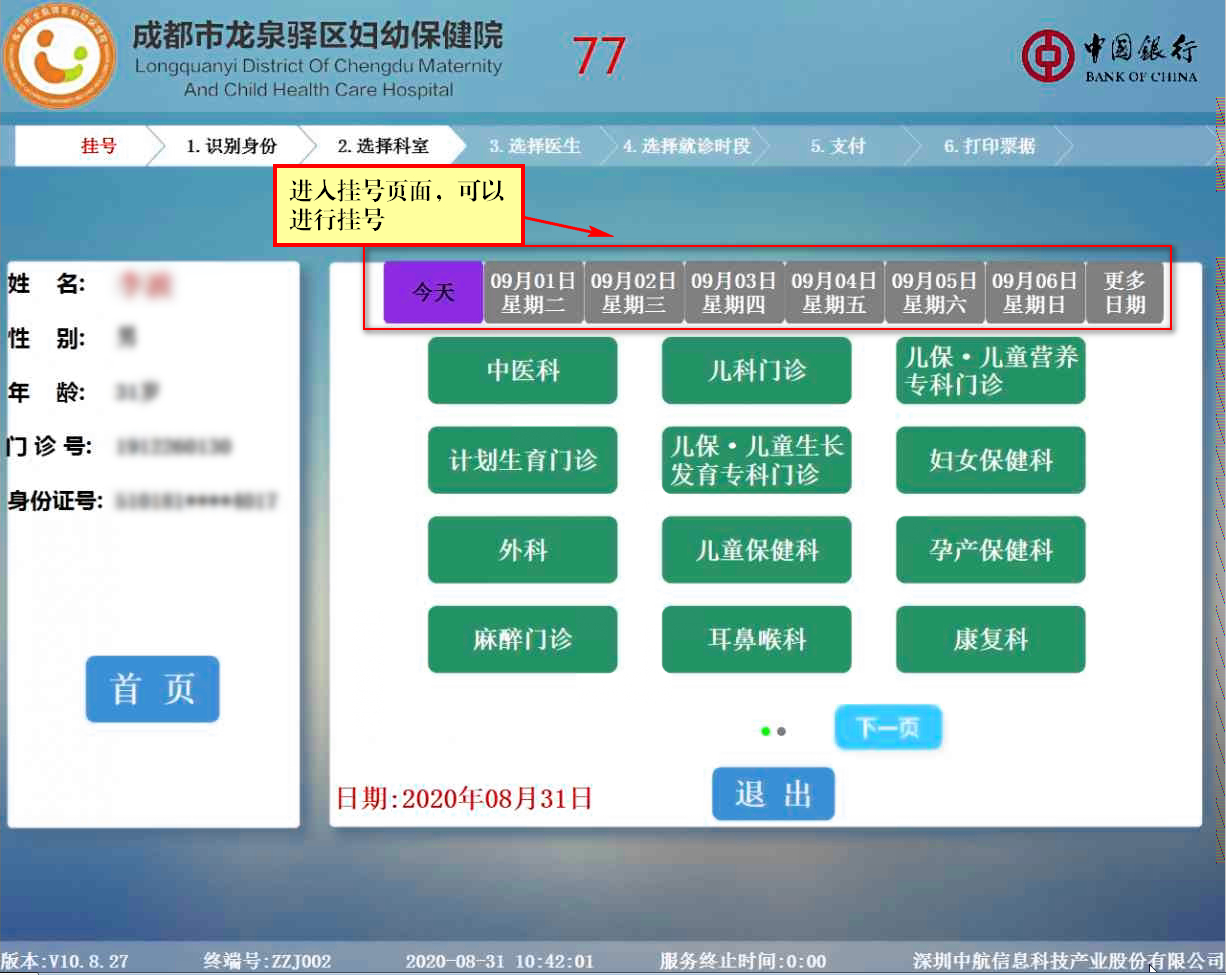Go to next page with 下一页
Screen dimensions: 1226x975
[888, 728]
